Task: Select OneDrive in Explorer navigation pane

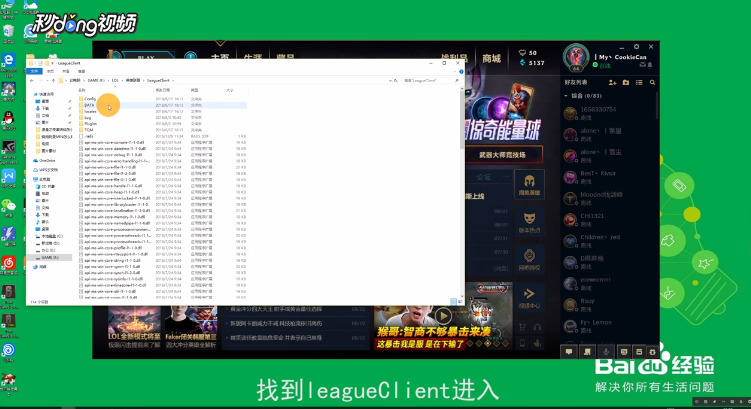Action: 47,161
